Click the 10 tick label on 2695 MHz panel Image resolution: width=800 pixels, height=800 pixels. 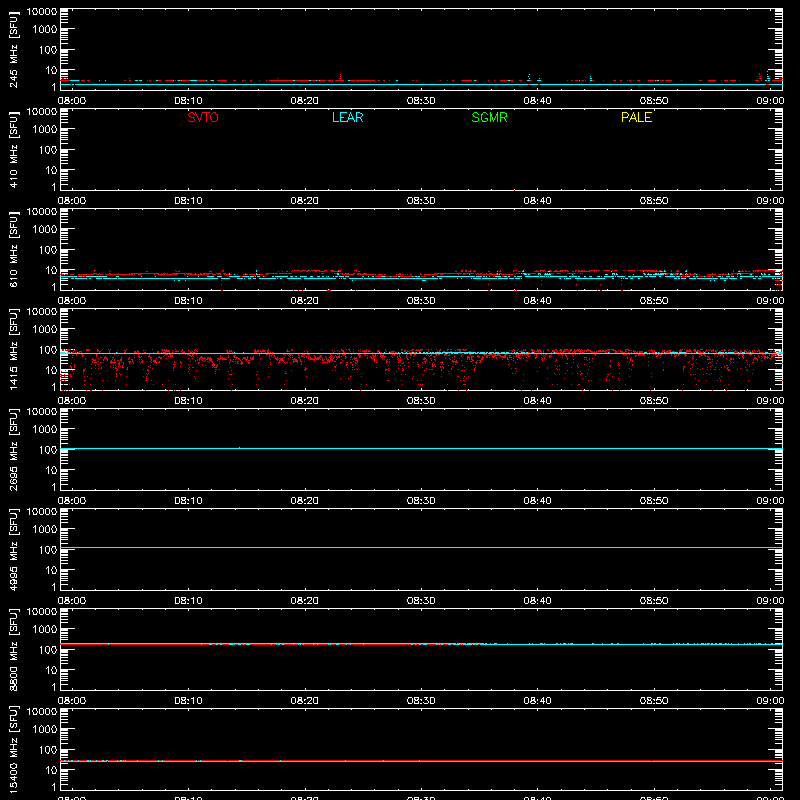pyautogui.click(x=52, y=470)
